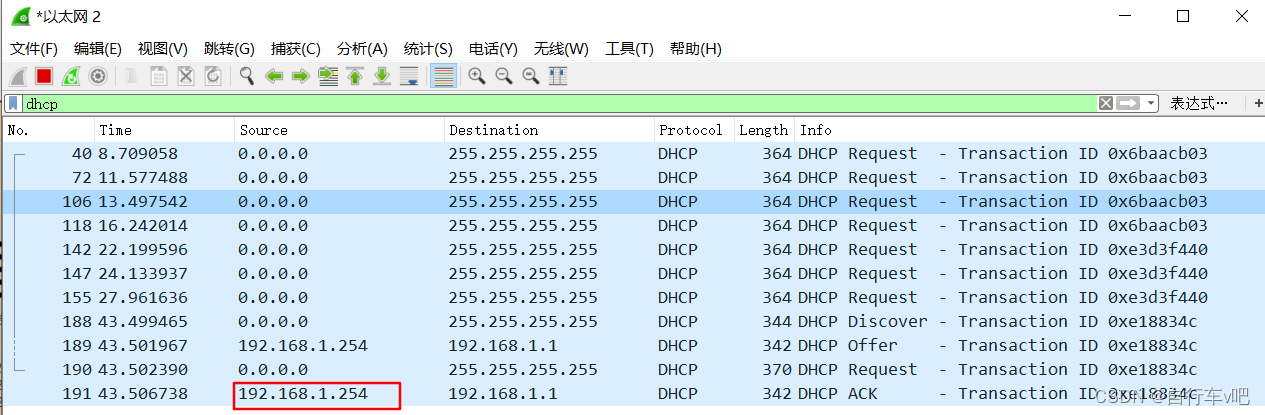Viewport: 1265px width, 415px height.
Task: Reset packet text to normal size
Action: coord(531,76)
